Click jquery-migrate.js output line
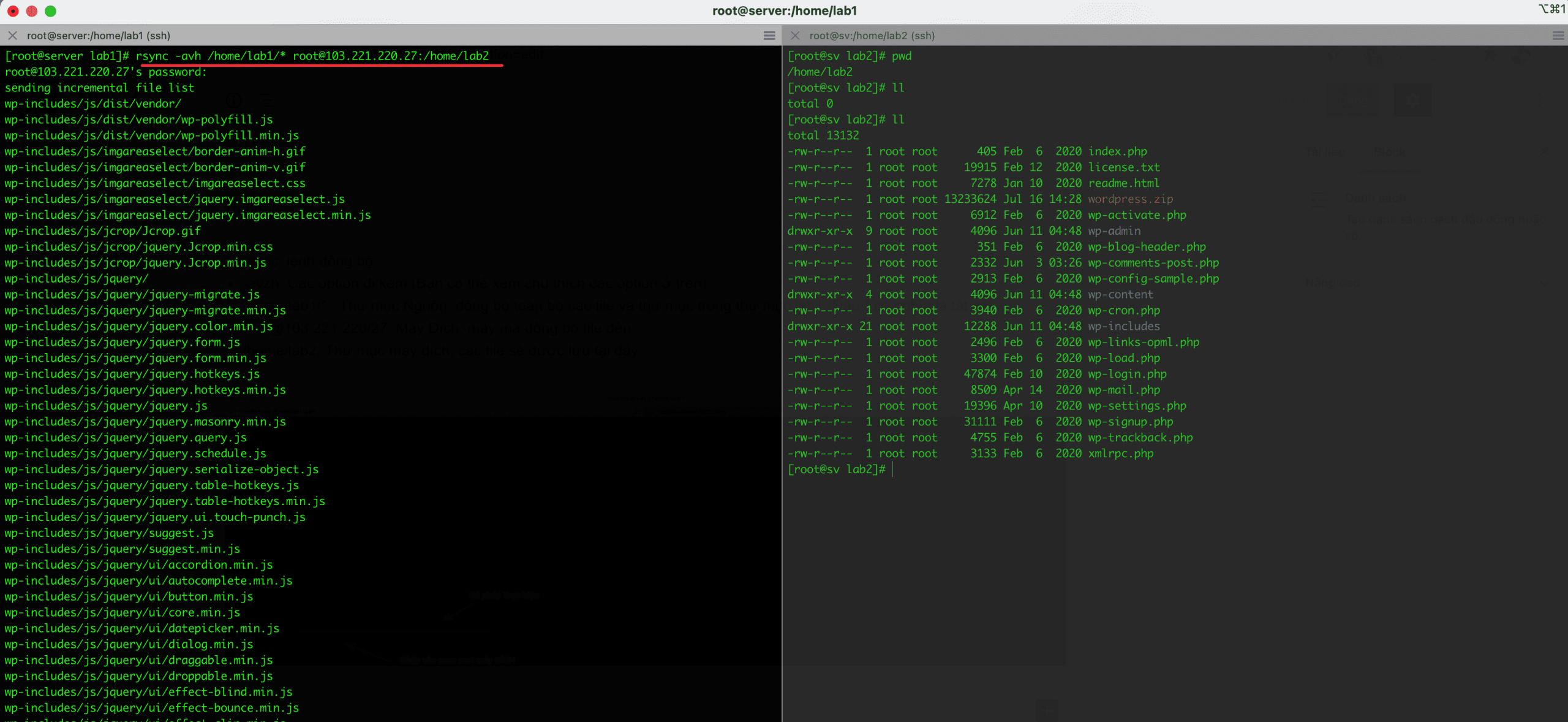The height and width of the screenshot is (722, 1568). [132, 295]
